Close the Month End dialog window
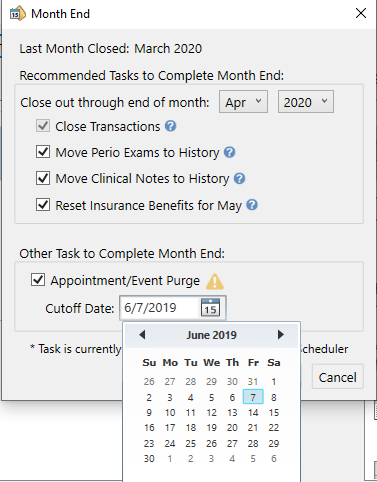 tap(361, 14)
